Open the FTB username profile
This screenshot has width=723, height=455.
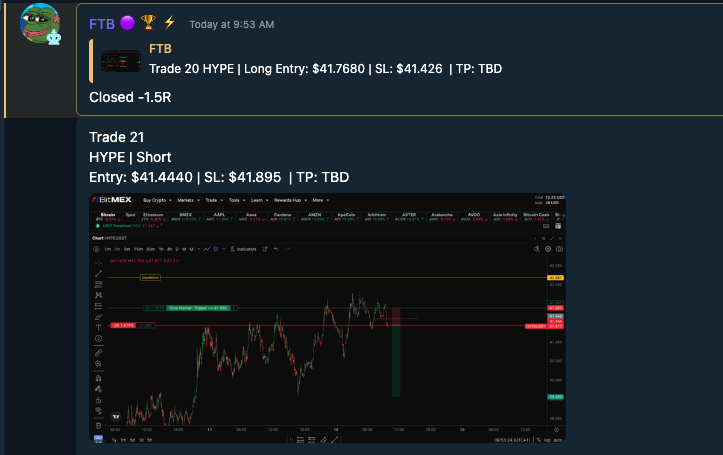coord(102,24)
